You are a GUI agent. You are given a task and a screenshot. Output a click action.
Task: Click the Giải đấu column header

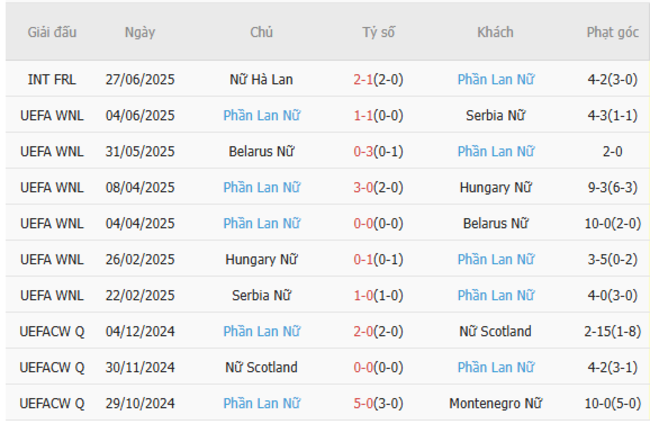click(52, 32)
